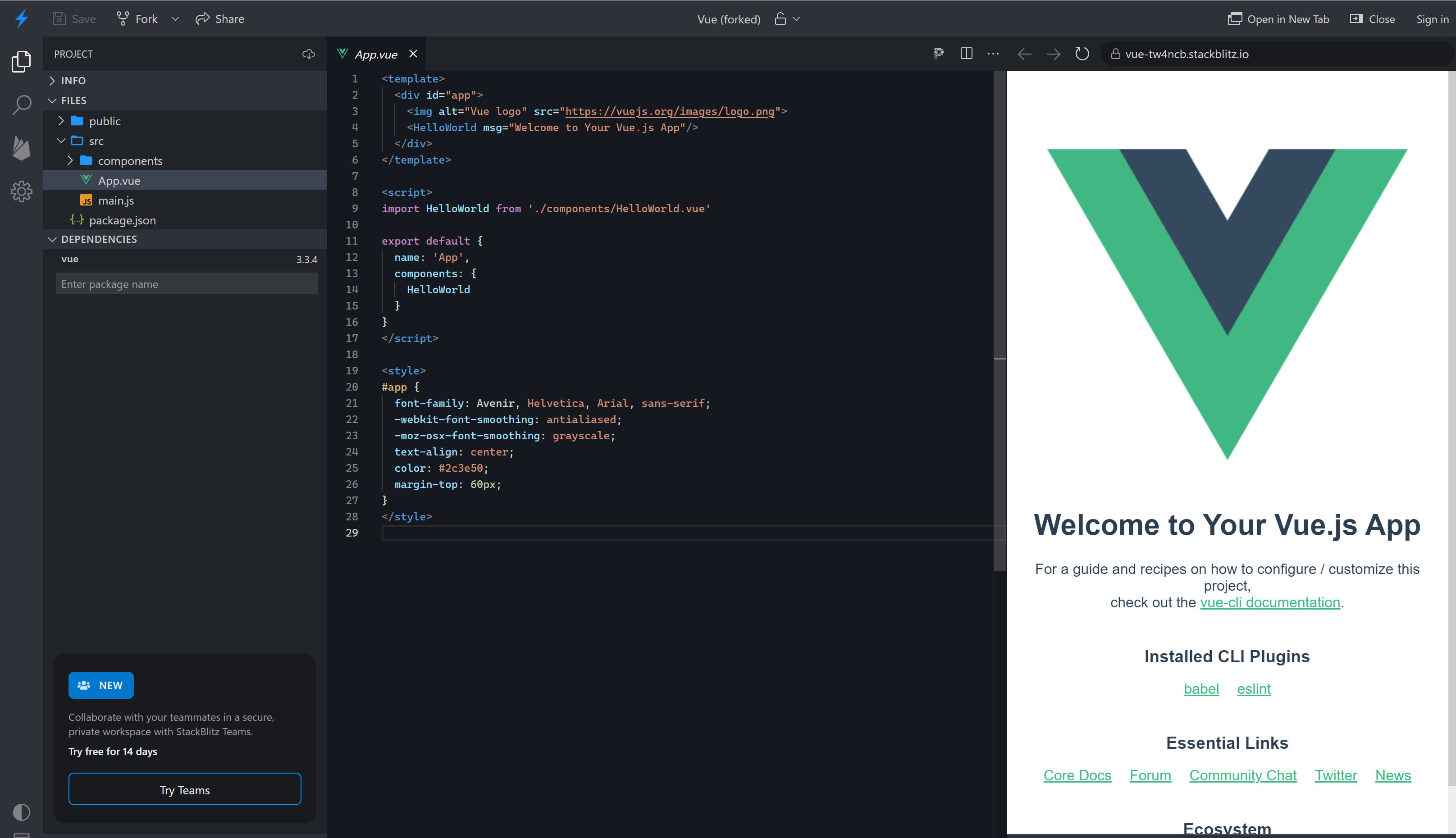Collapse the FILES section
This screenshot has width=1456, height=838.
185,100
